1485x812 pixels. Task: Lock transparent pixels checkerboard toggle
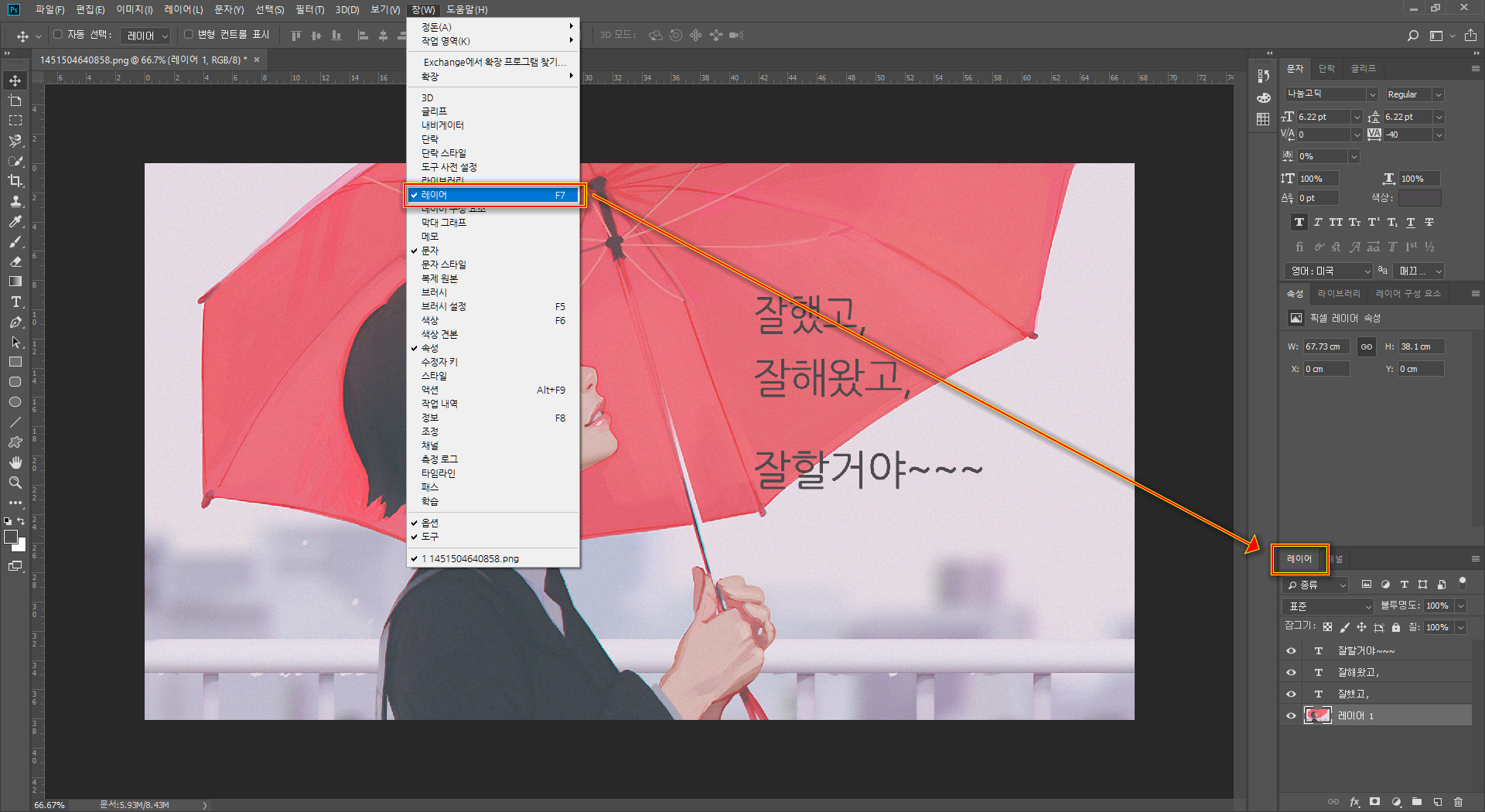click(1327, 627)
